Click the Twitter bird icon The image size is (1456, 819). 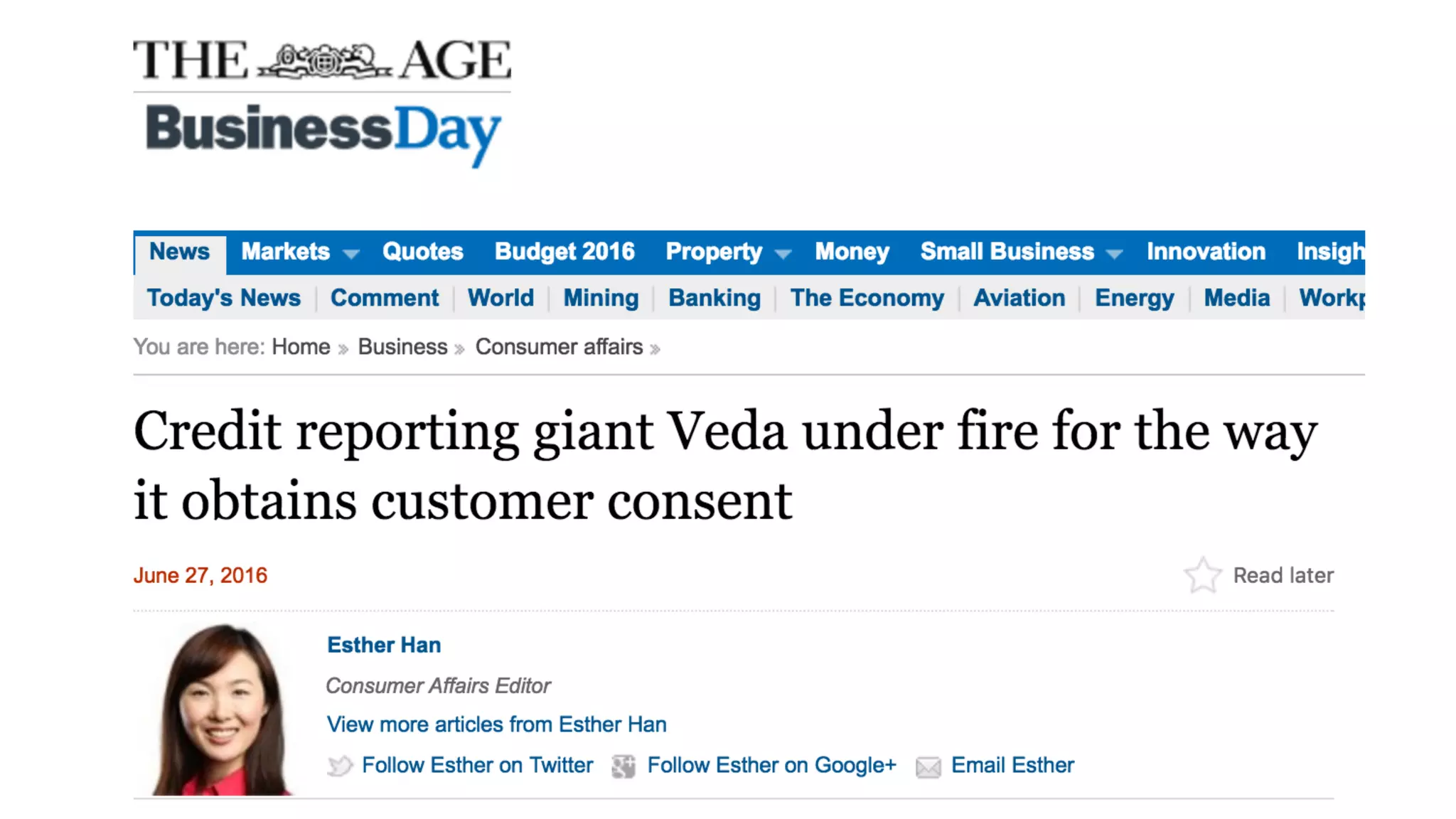[340, 766]
